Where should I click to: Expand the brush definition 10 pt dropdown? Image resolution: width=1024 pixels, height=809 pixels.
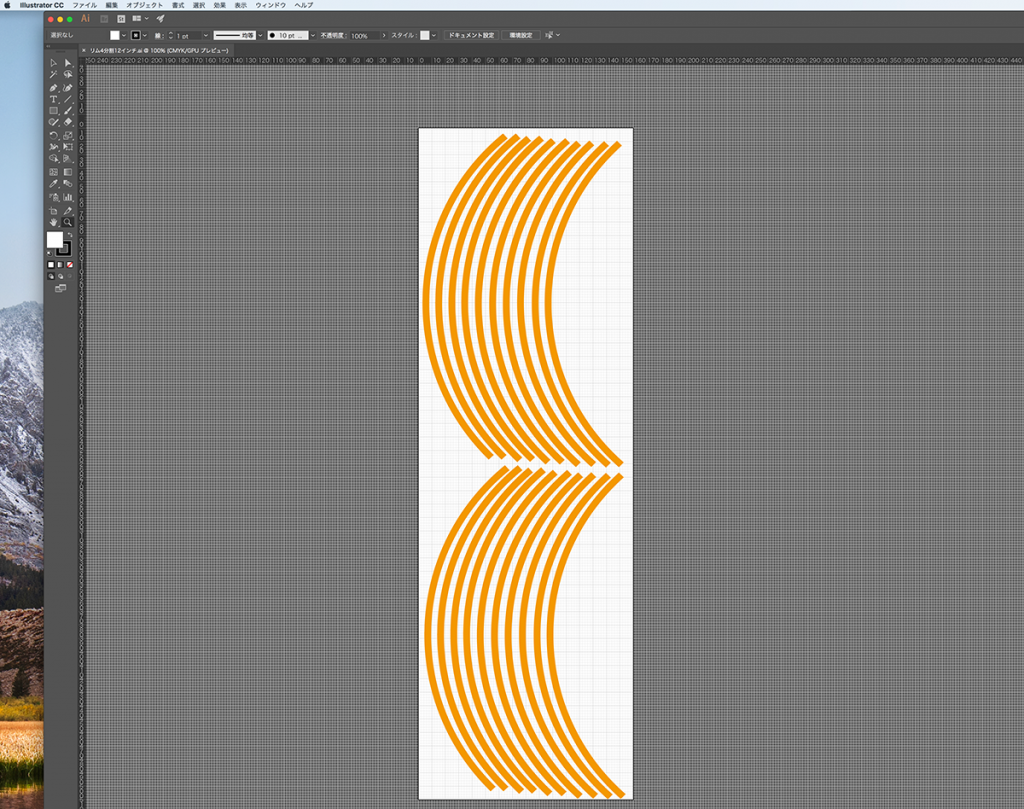(x=310, y=35)
